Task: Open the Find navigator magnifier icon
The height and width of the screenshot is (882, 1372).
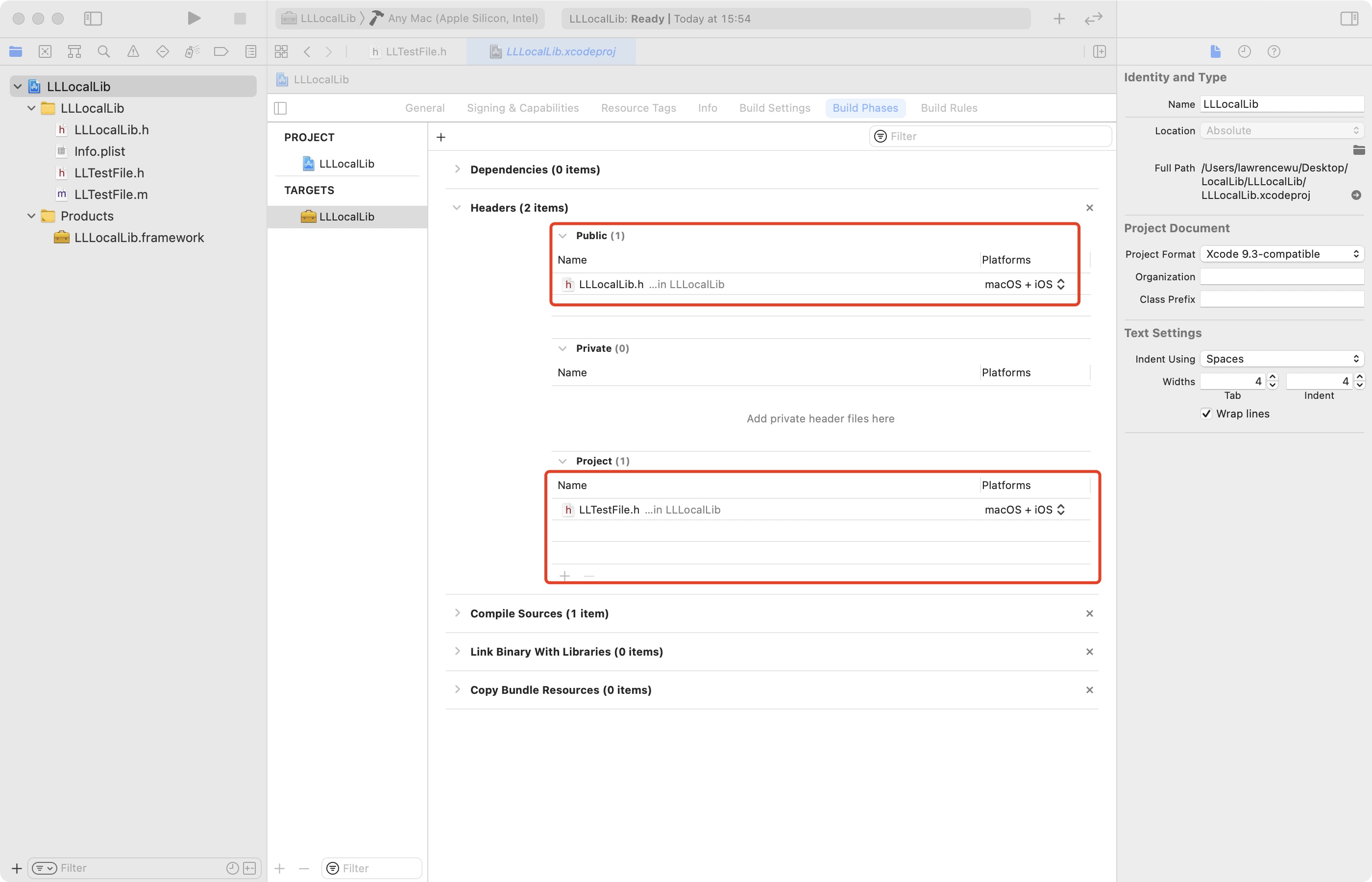Action: [x=104, y=51]
